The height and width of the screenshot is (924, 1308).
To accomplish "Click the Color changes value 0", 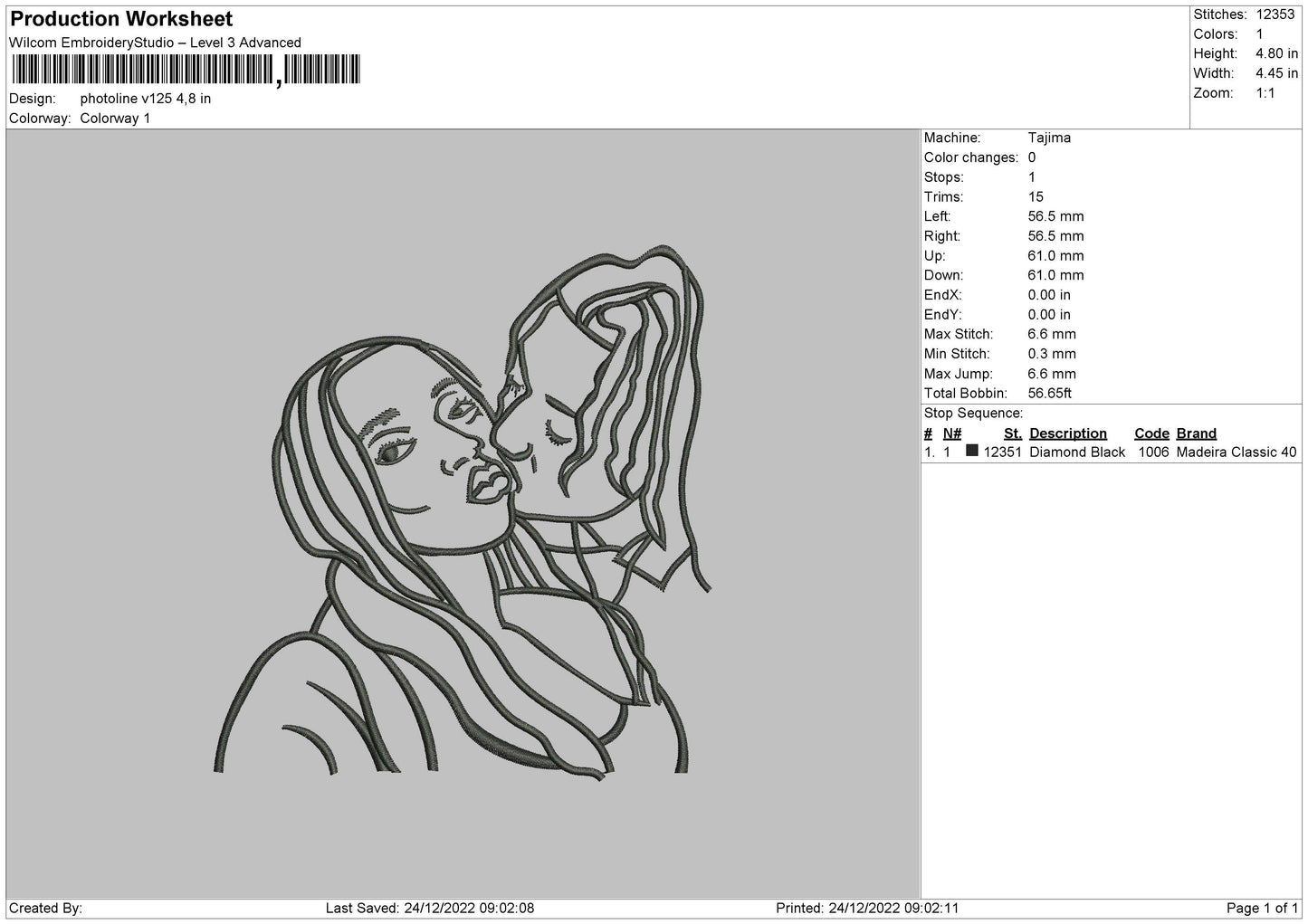I will pyautogui.click(x=1032, y=157).
